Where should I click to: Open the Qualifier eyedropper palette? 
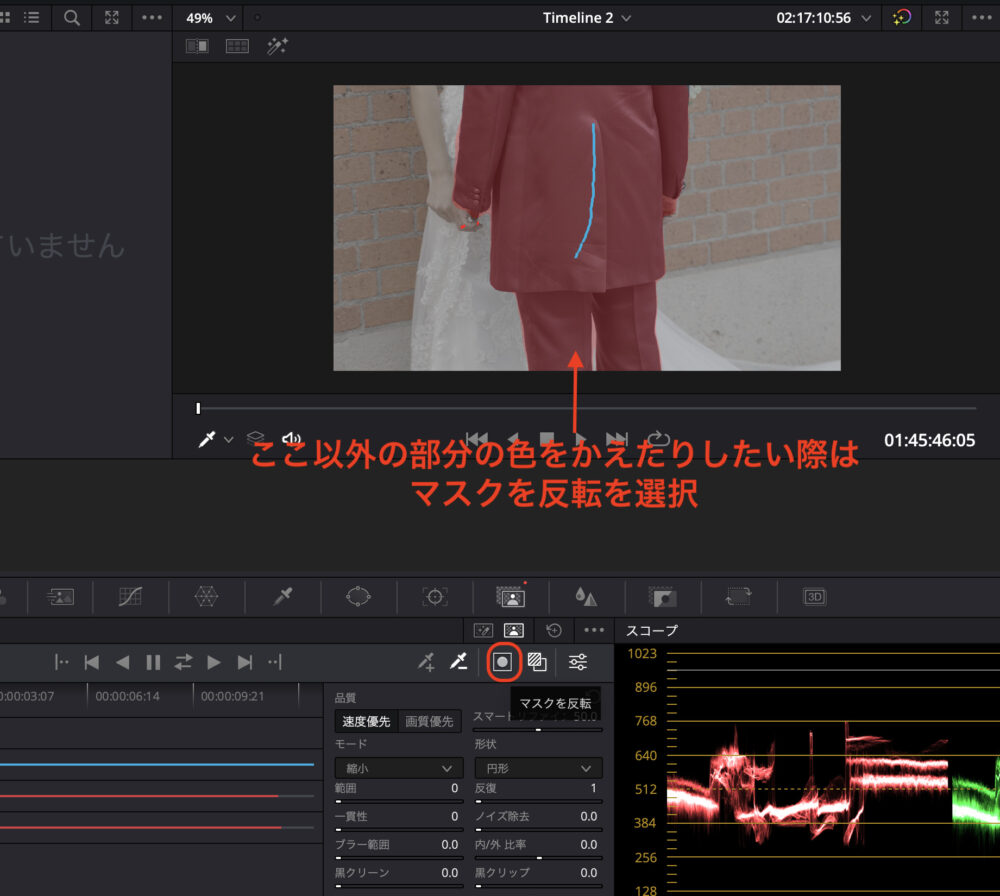[x=283, y=597]
